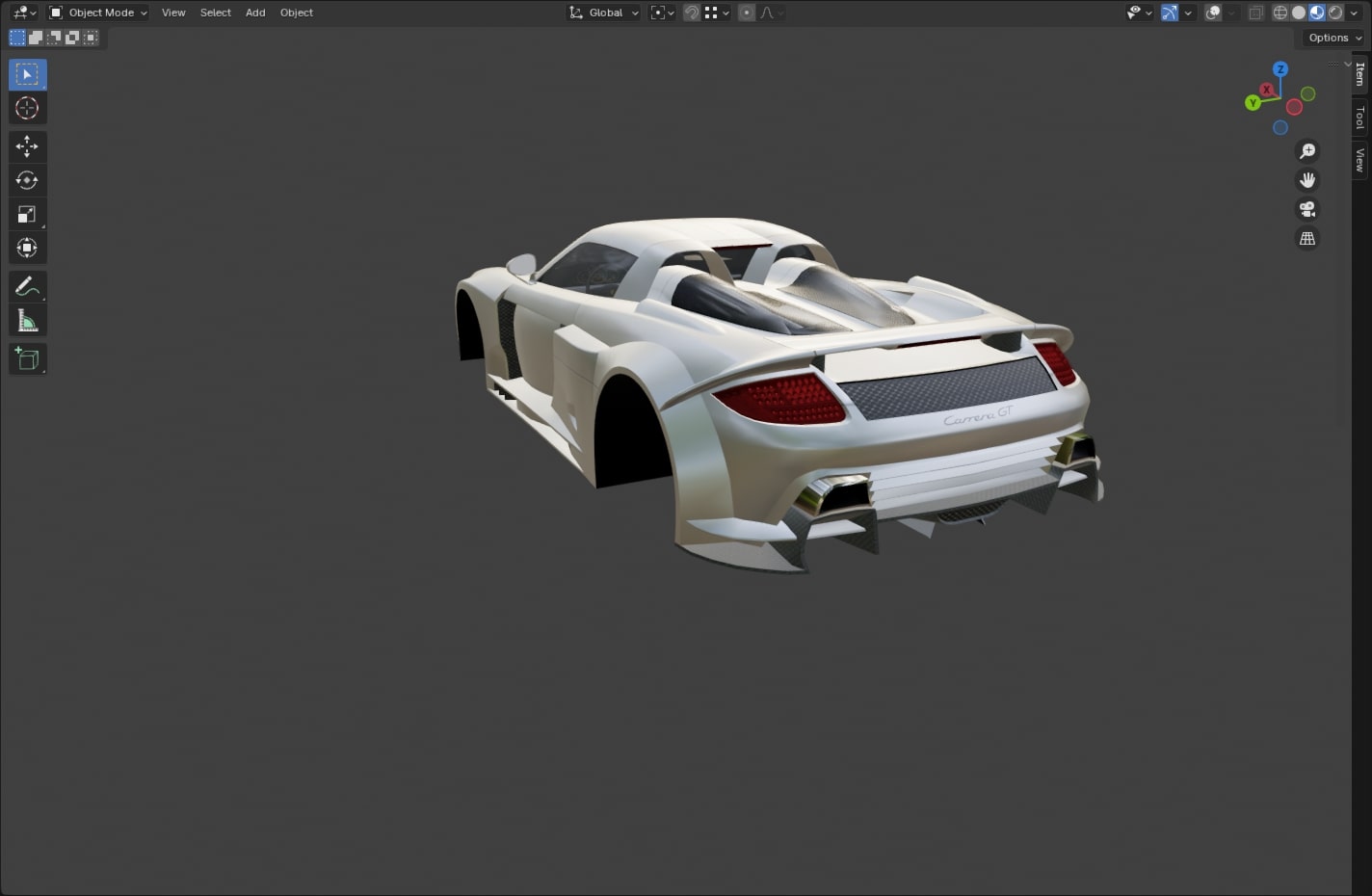1372x896 pixels.
Task: Choose the Rotate tool
Action: (x=27, y=180)
